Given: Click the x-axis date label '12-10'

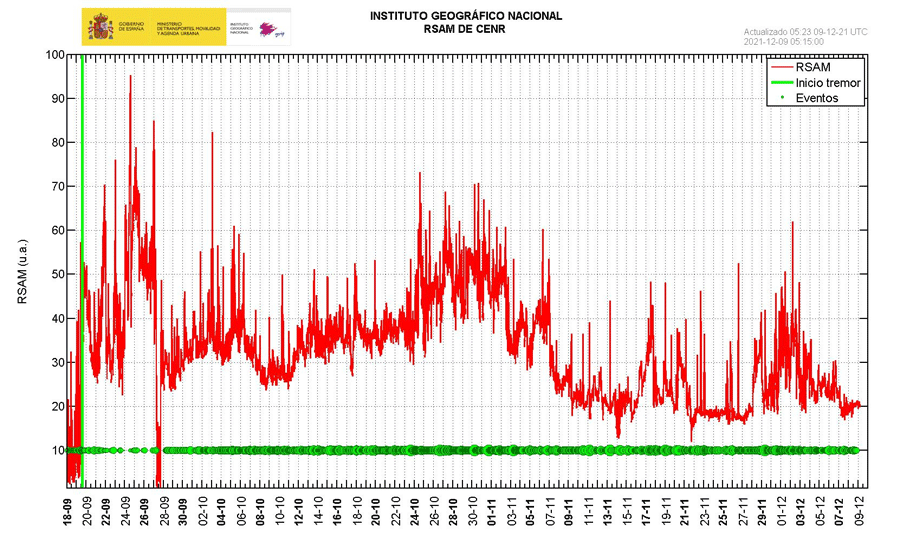Looking at the screenshot, I should pyautogui.click(x=298, y=512).
